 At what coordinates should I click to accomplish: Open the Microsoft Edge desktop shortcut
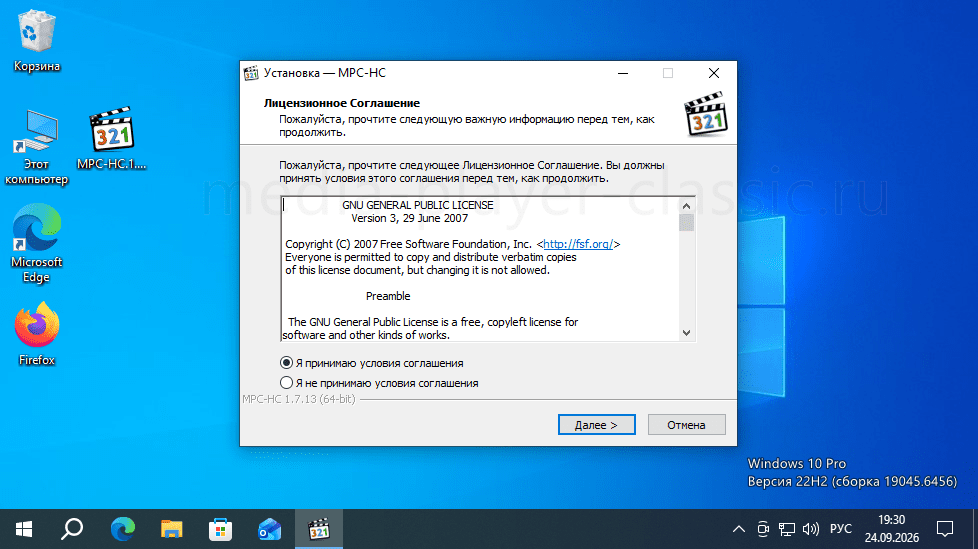tap(37, 244)
